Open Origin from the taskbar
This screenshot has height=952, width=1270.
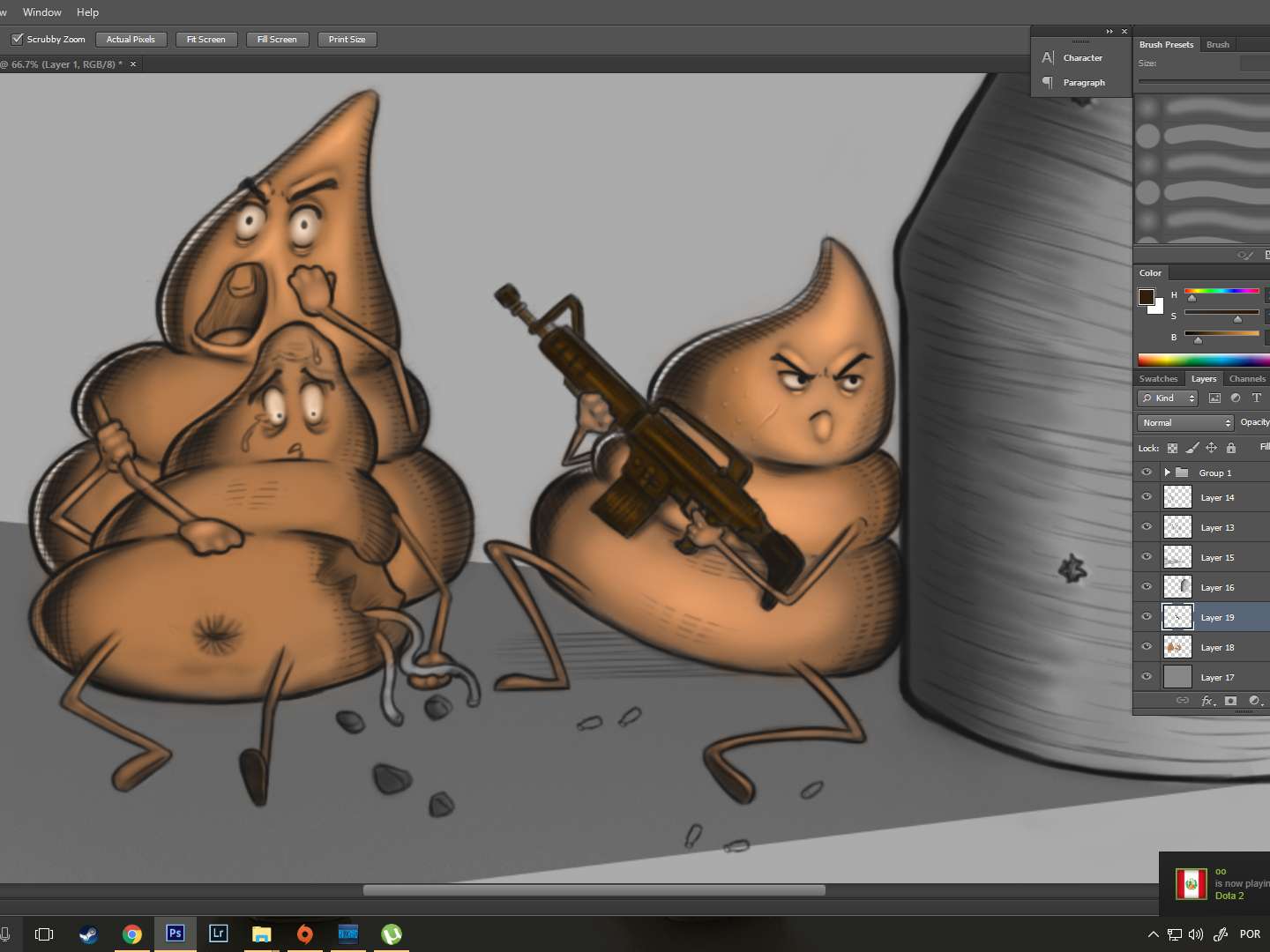tap(305, 934)
